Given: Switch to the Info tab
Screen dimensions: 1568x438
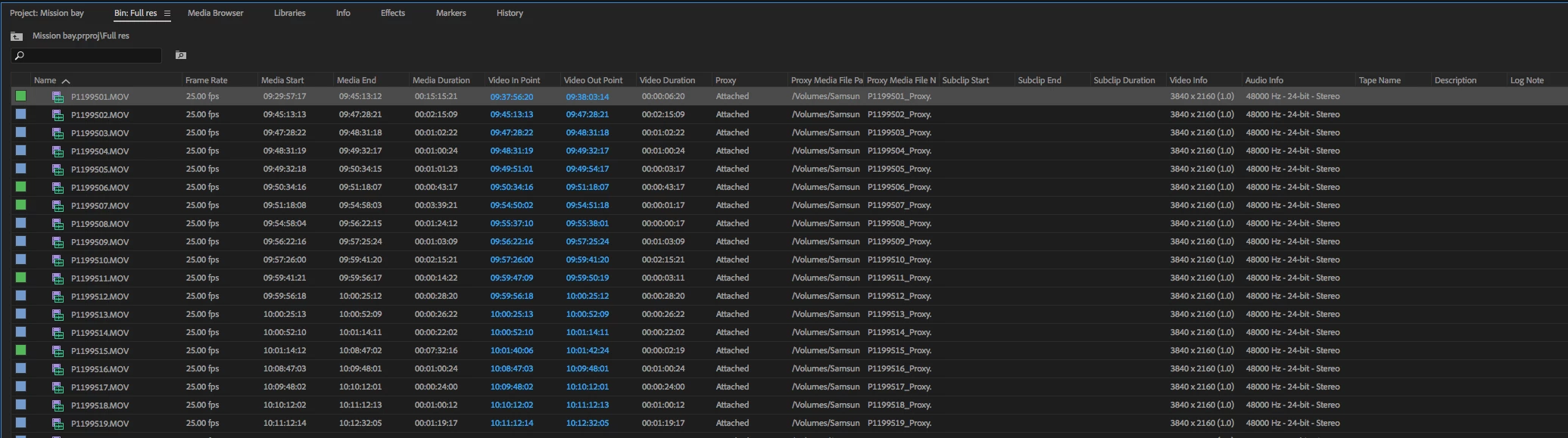Looking at the screenshot, I should pyautogui.click(x=343, y=13).
